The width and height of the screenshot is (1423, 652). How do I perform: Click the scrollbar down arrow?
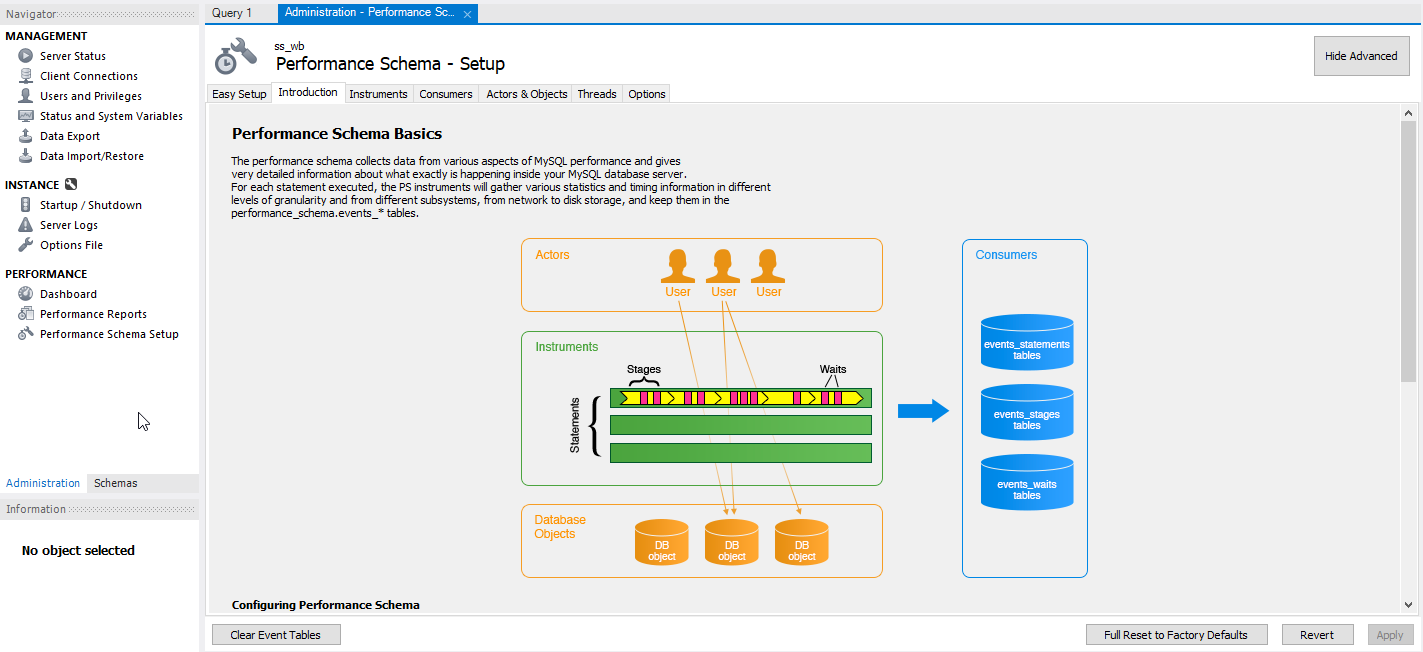(1408, 605)
